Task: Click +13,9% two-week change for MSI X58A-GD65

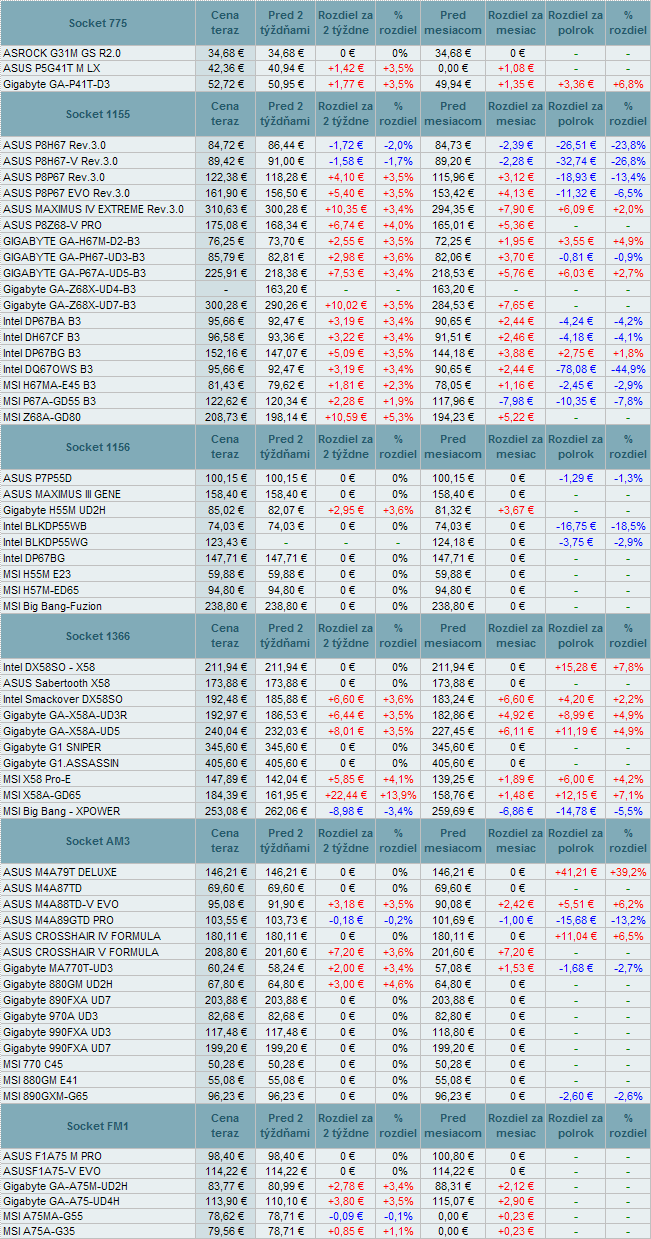Action: [x=399, y=795]
